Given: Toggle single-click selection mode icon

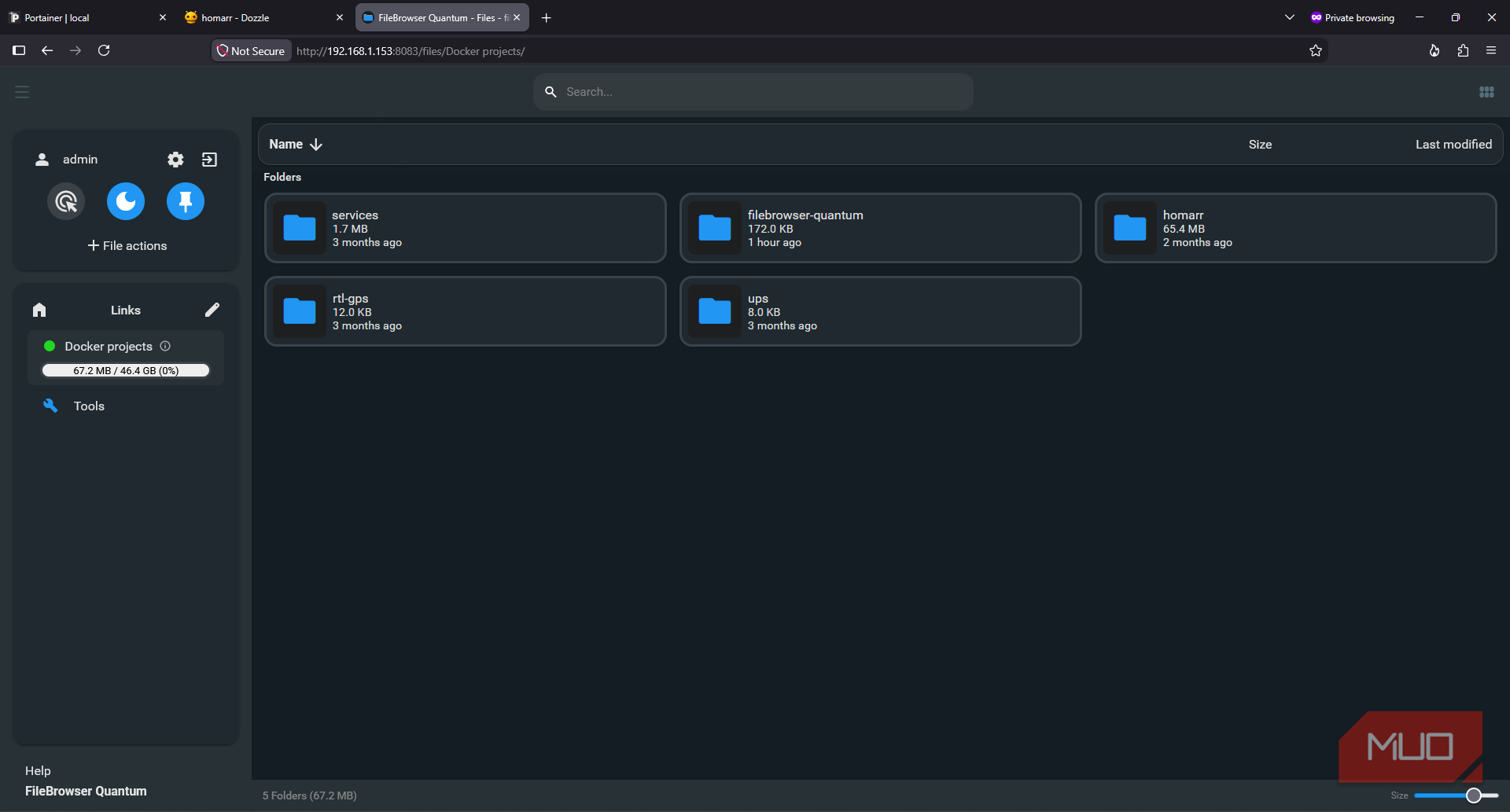Looking at the screenshot, I should coord(66,202).
